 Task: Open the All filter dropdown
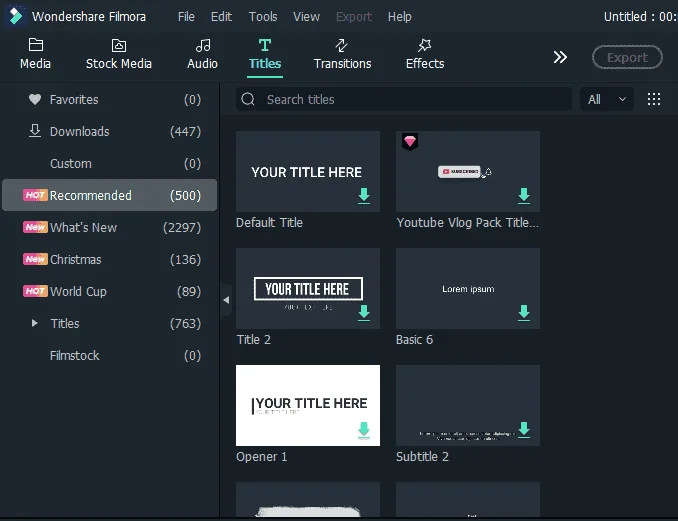point(607,99)
